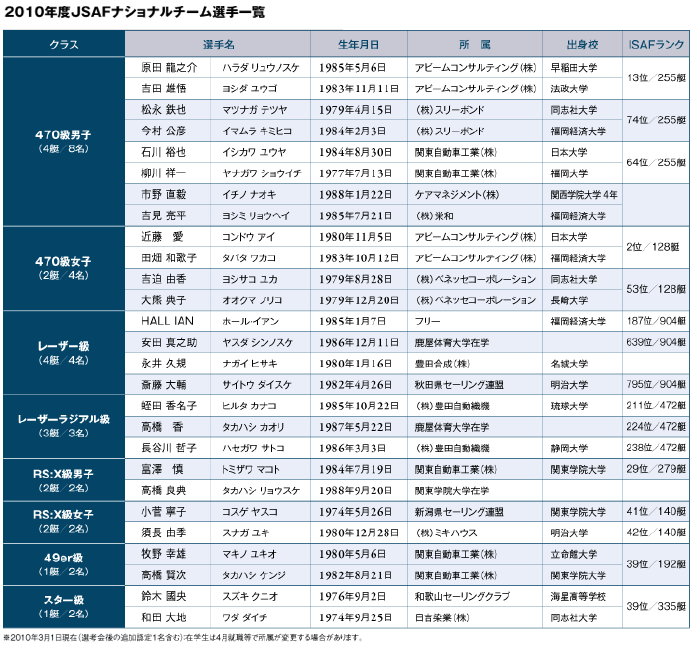Click the 出身校 column header
Image resolution: width=692 pixels, height=650 pixels.
pos(582,44)
